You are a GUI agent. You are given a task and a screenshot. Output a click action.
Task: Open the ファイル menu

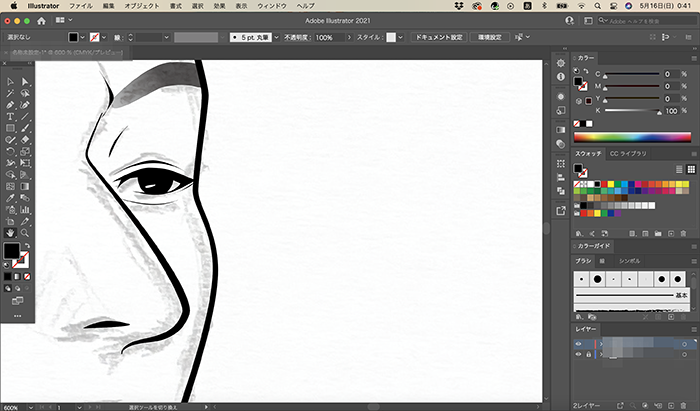pos(81,6)
